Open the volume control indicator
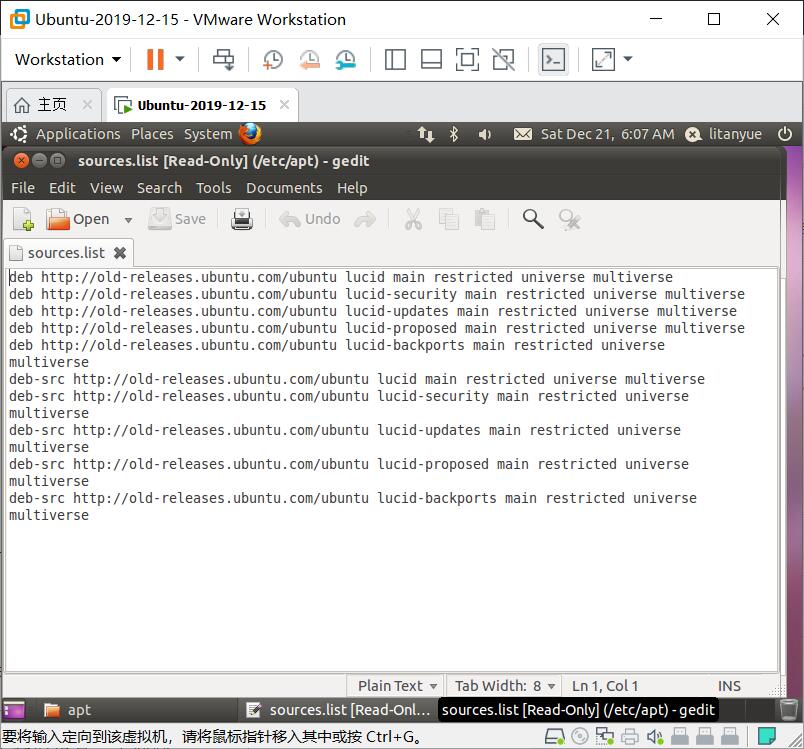This screenshot has height=749, width=804. click(485, 134)
